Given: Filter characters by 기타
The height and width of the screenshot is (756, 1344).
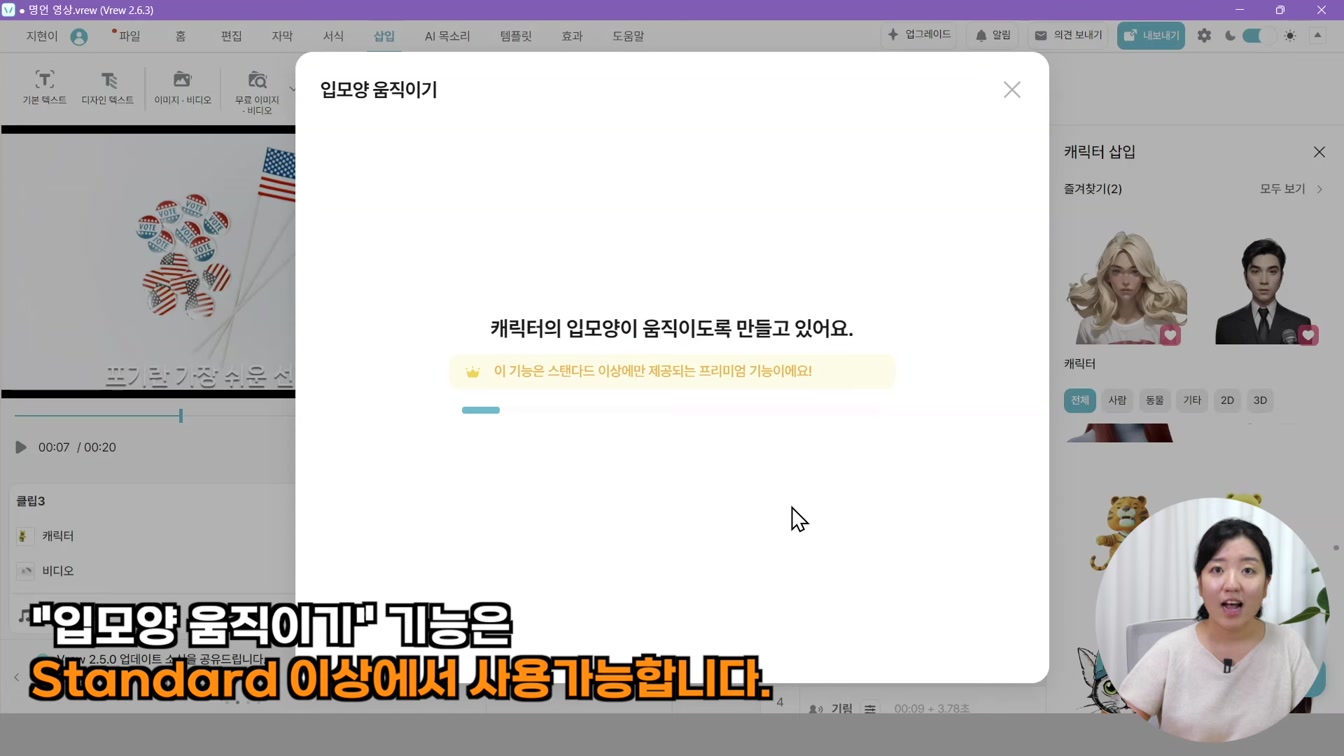Looking at the screenshot, I should pyautogui.click(x=1192, y=400).
